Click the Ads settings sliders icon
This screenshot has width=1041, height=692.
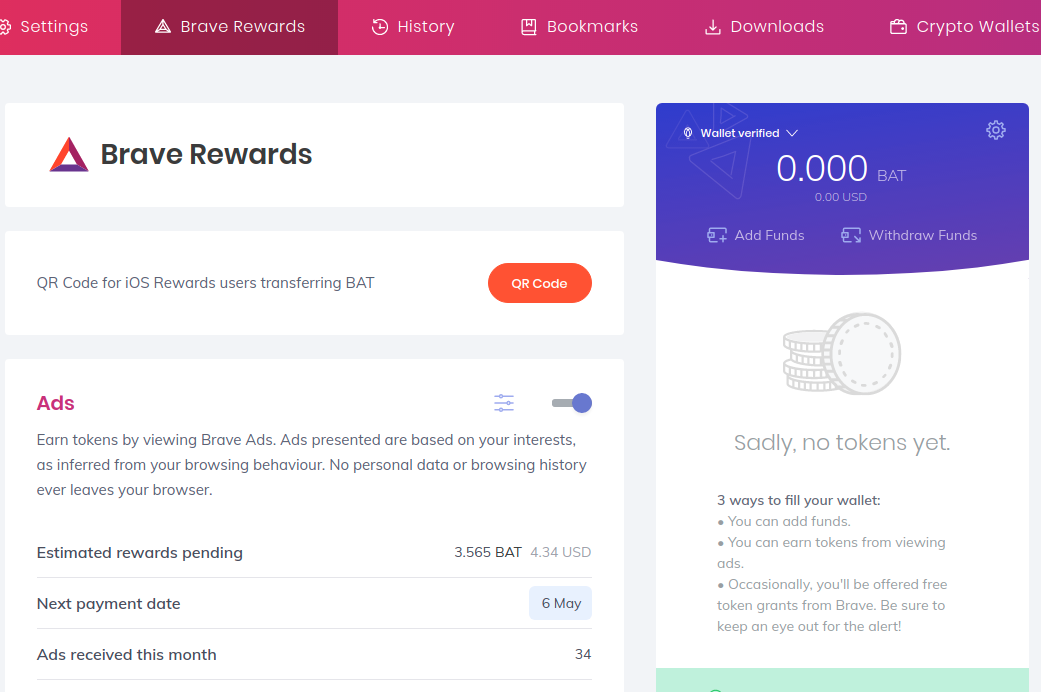pos(504,403)
